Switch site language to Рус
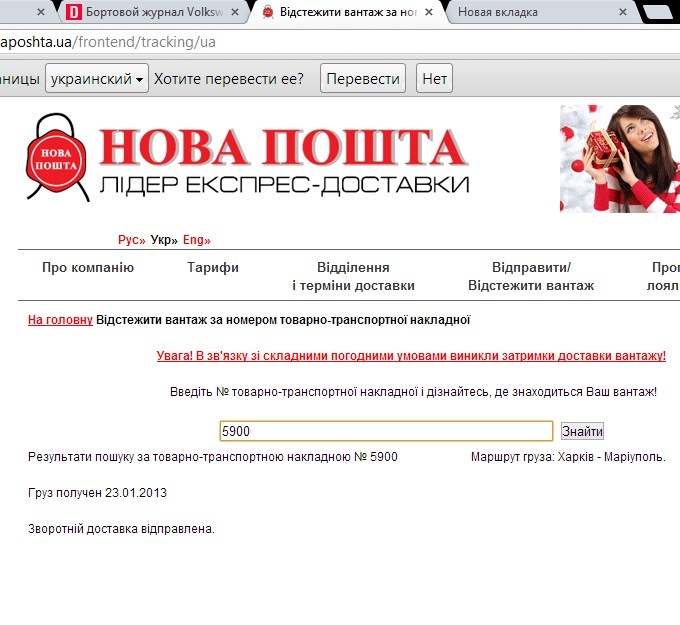The height and width of the screenshot is (625, 680). click(131, 240)
